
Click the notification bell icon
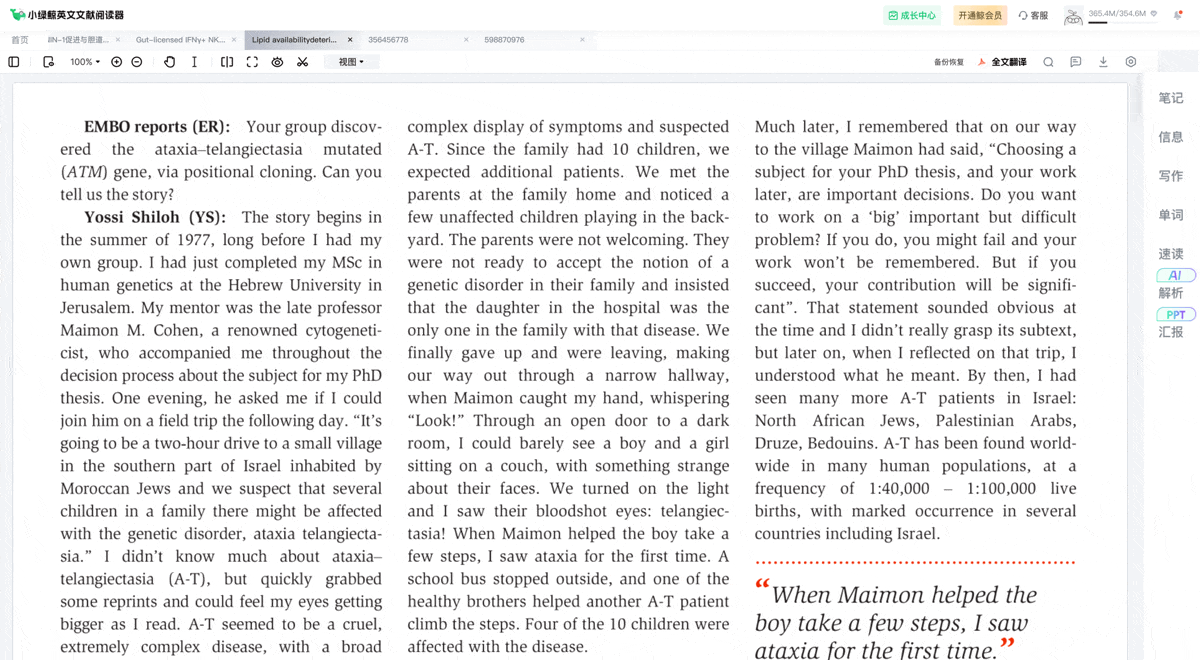click(1178, 15)
